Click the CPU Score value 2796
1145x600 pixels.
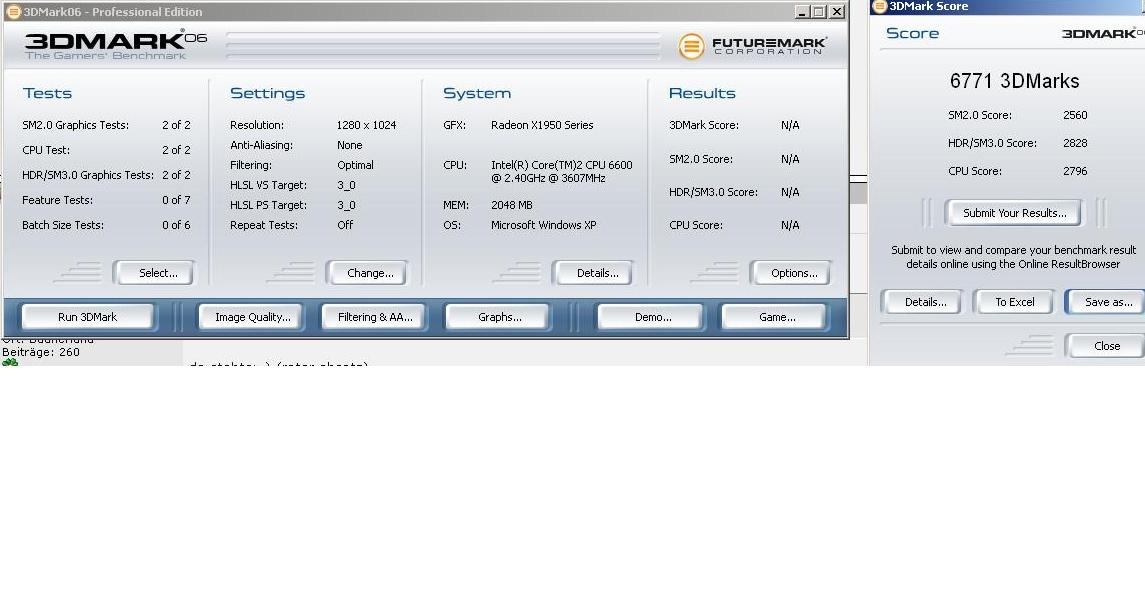(x=1075, y=171)
